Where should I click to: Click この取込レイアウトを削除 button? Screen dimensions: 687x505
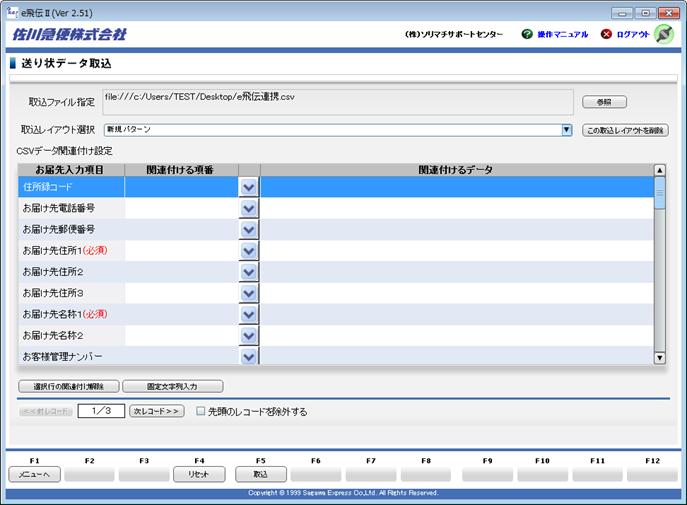(x=625, y=130)
